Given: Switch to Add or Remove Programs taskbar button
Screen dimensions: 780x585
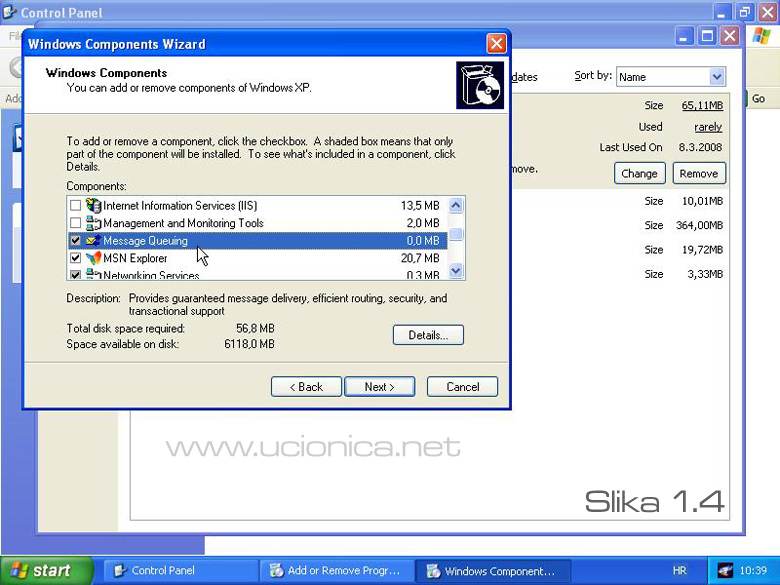Looking at the screenshot, I should click(336, 571).
